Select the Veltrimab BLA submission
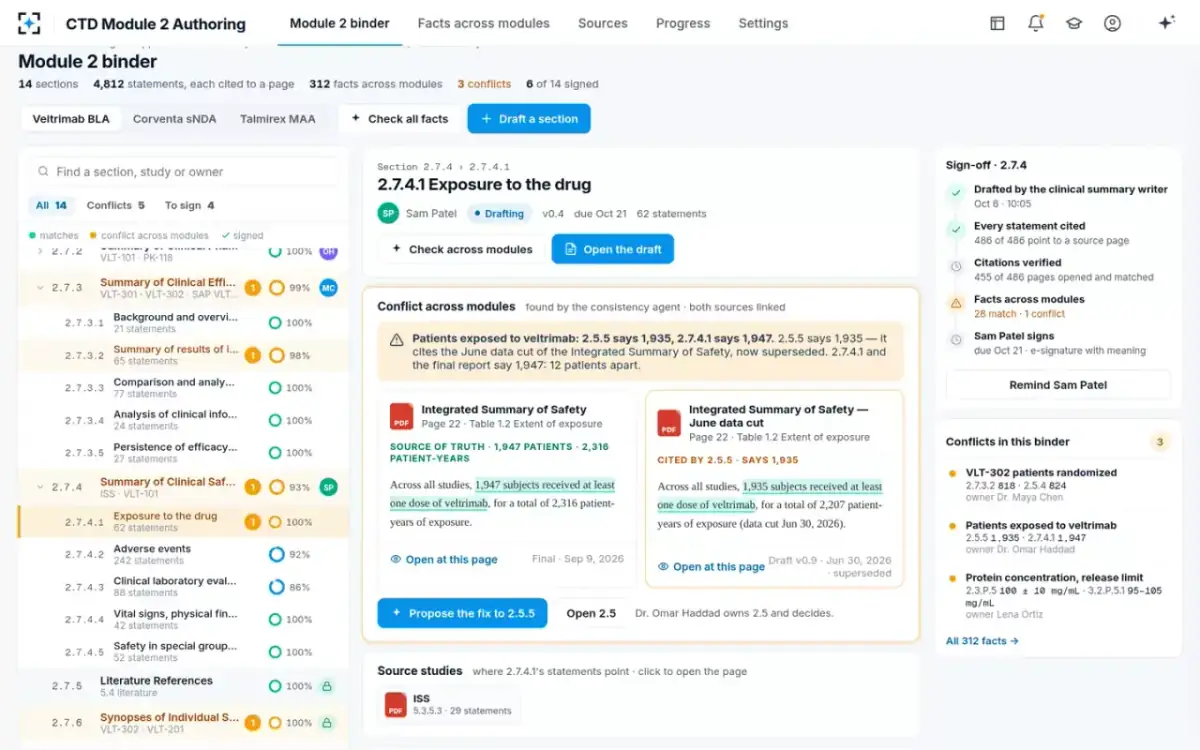 pos(71,119)
